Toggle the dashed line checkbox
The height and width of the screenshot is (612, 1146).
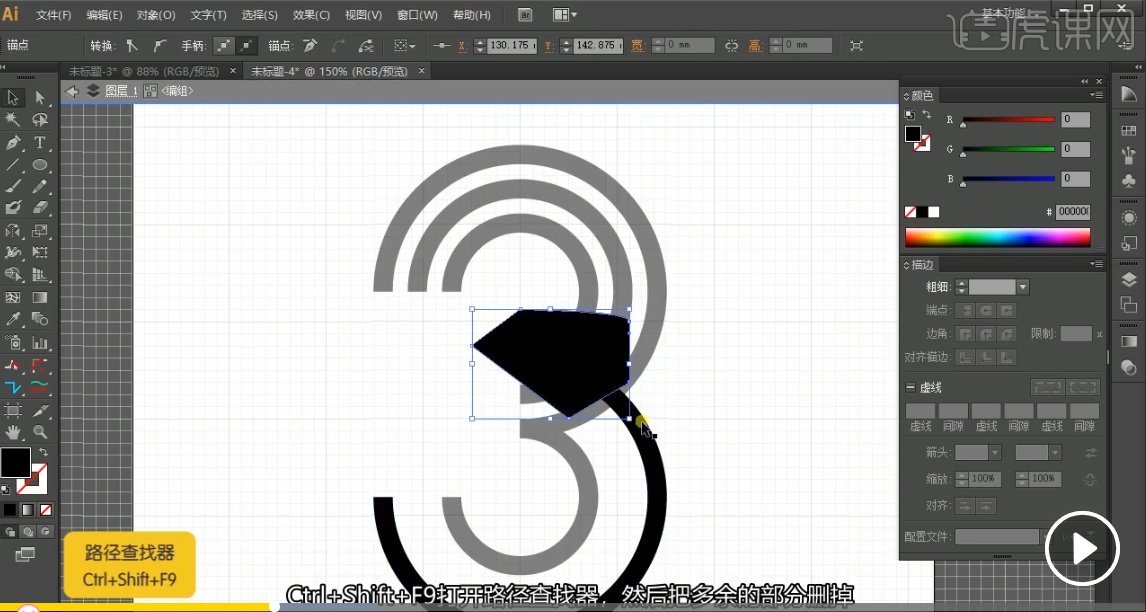click(911, 387)
